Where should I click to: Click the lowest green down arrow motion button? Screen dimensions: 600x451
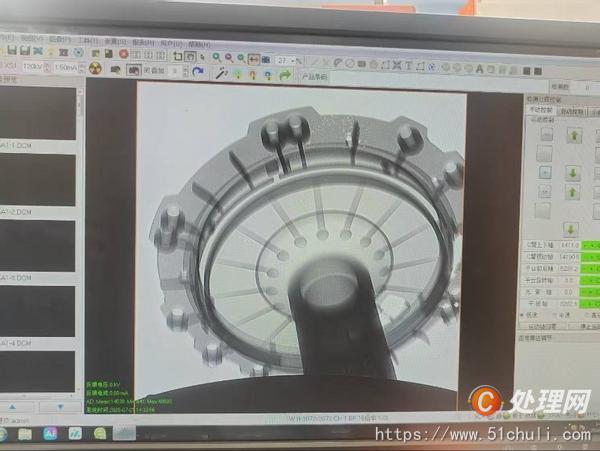[571, 230]
